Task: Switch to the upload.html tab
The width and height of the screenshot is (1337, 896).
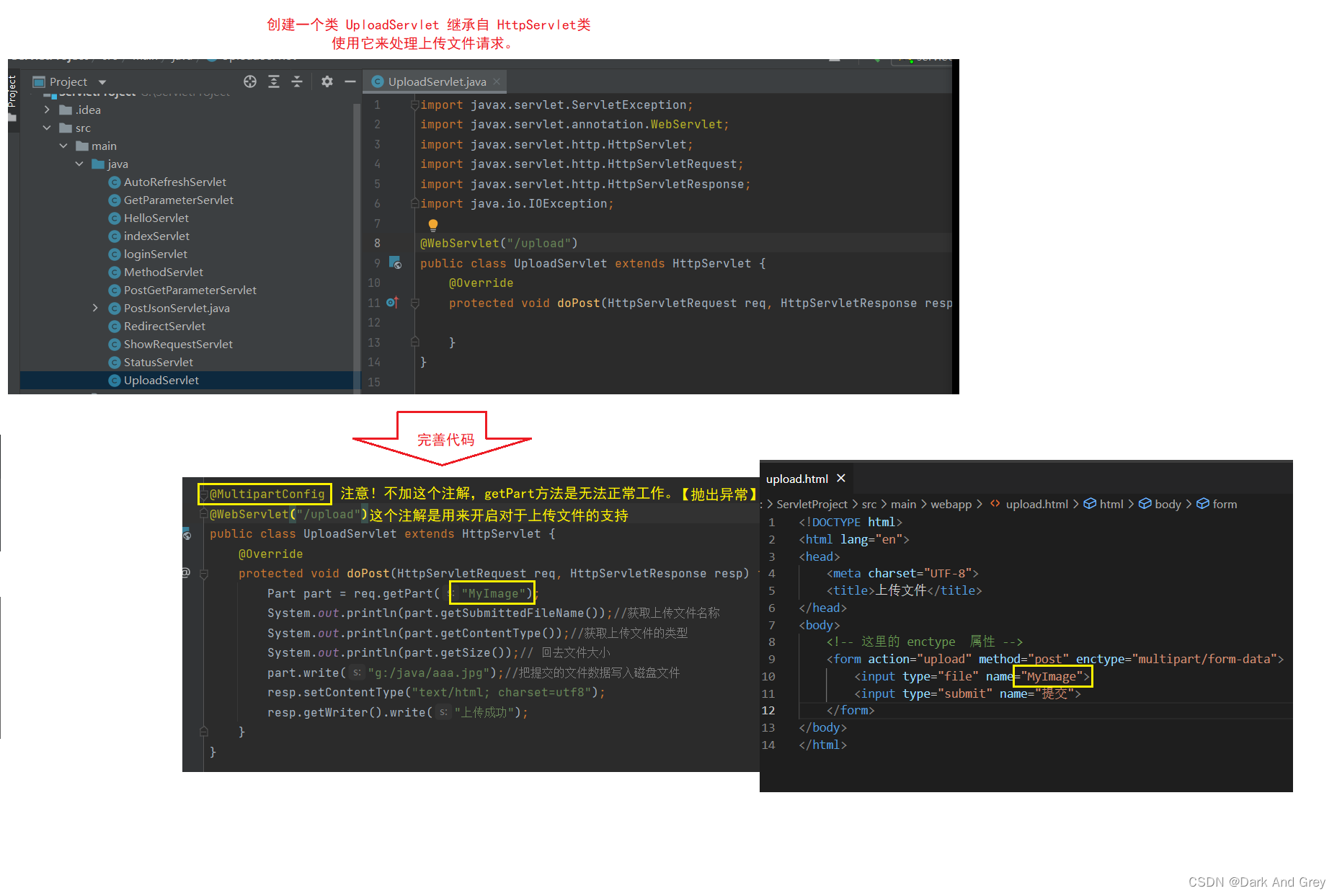Action: (x=796, y=479)
